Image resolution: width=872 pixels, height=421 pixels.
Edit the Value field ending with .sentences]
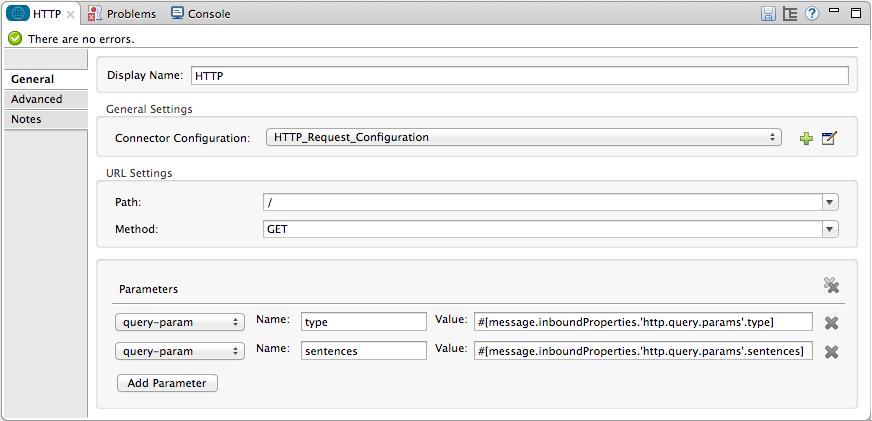(643, 351)
